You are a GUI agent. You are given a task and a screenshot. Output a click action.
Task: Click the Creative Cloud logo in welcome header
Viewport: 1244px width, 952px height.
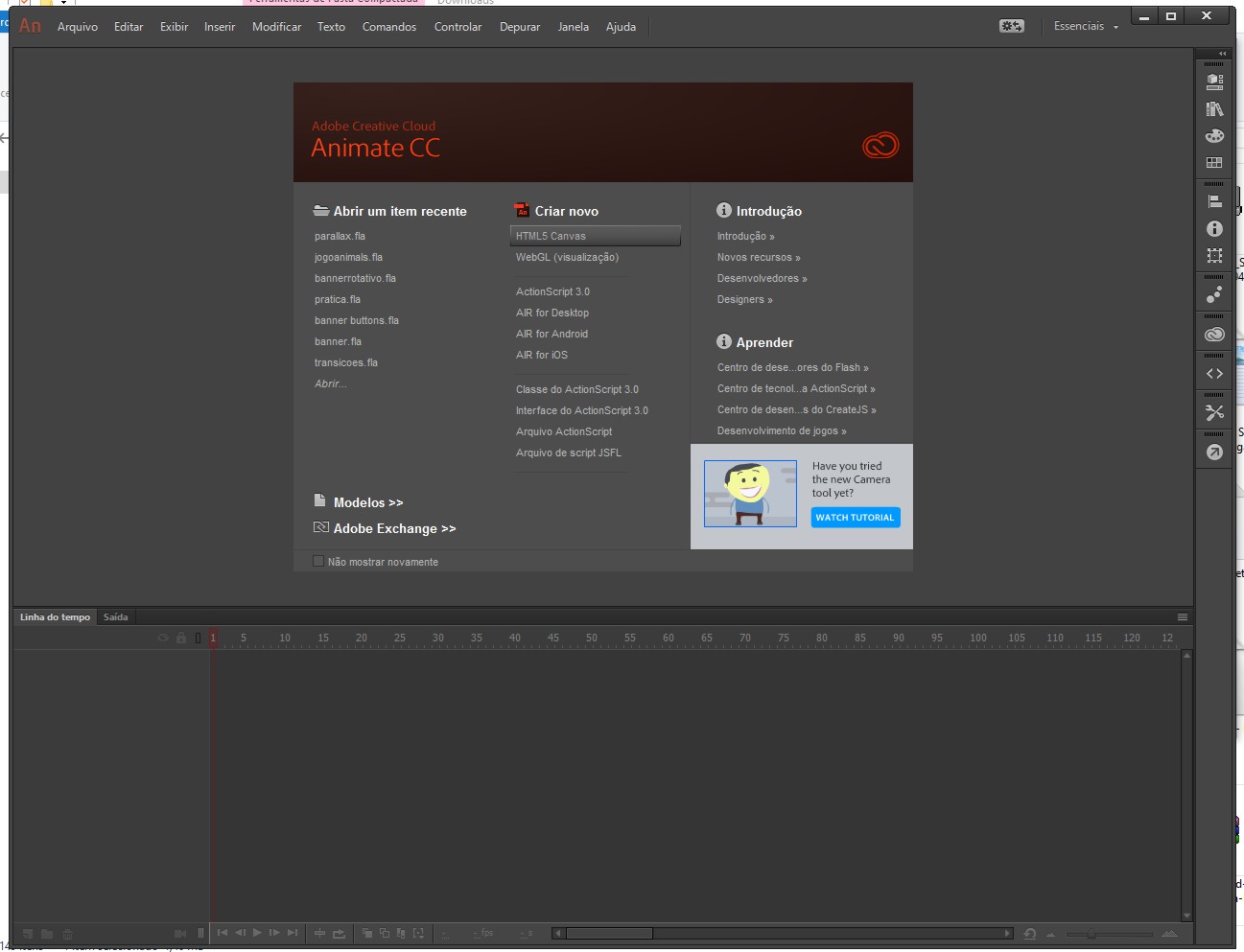coord(880,146)
